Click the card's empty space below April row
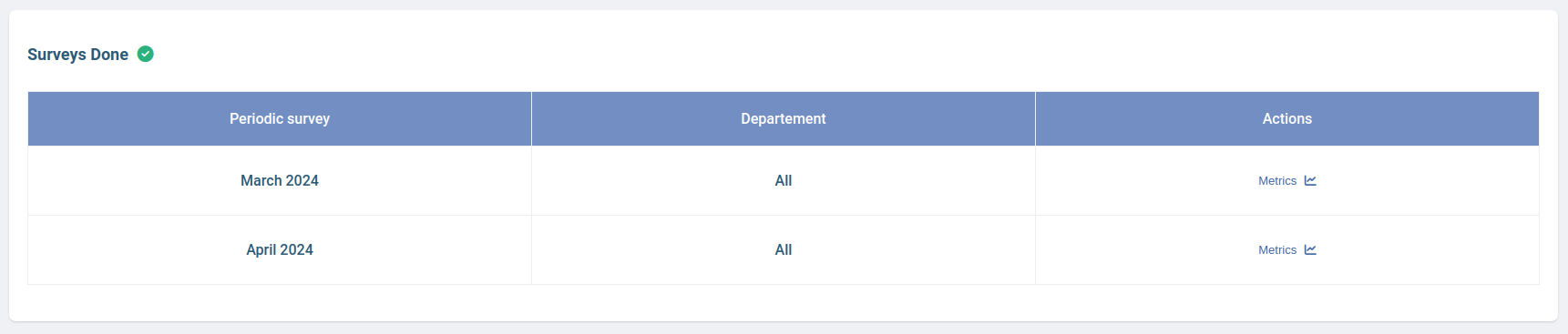The width and height of the screenshot is (1568, 334). pos(784,302)
